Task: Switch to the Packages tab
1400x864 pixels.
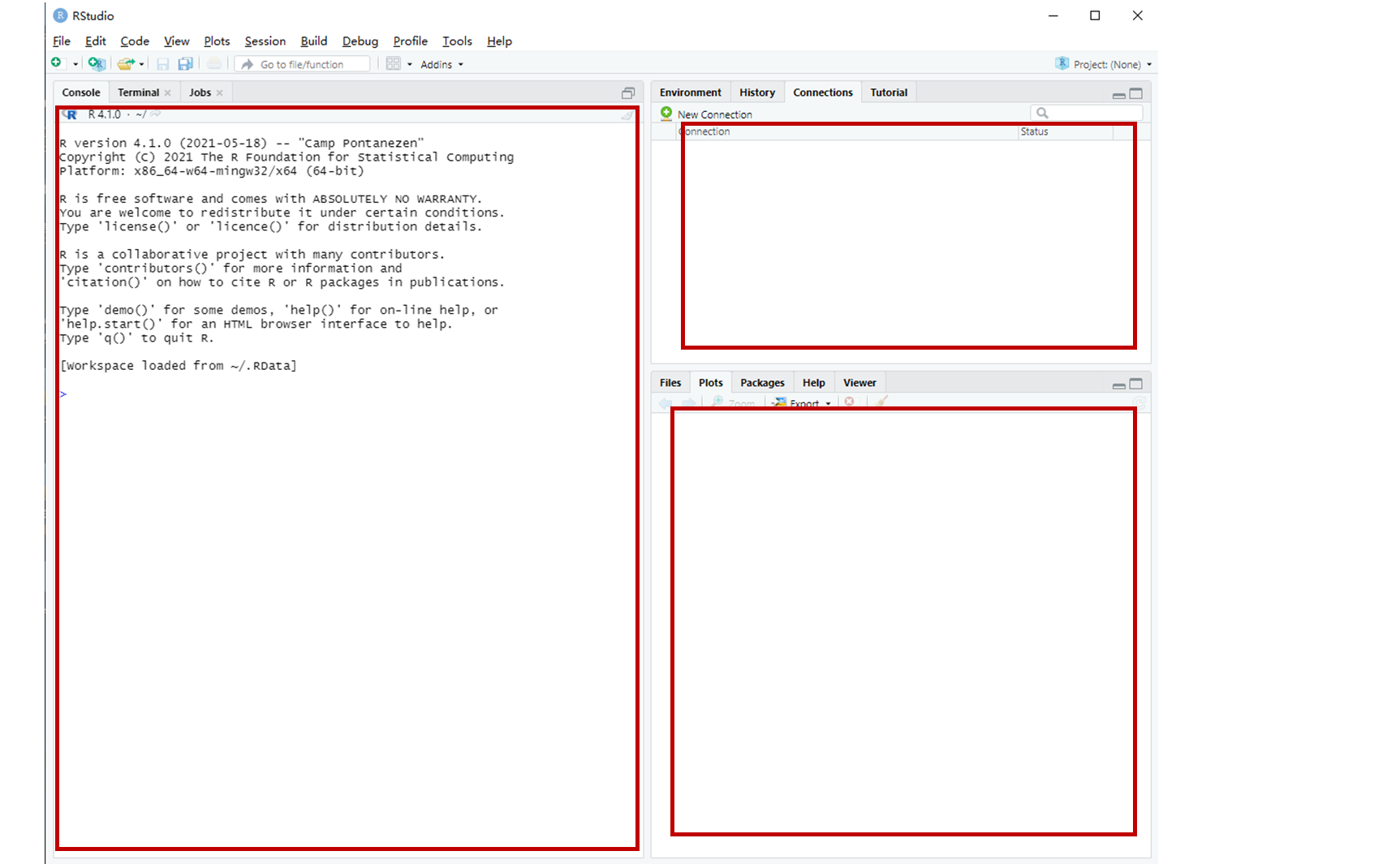Action: click(x=762, y=383)
